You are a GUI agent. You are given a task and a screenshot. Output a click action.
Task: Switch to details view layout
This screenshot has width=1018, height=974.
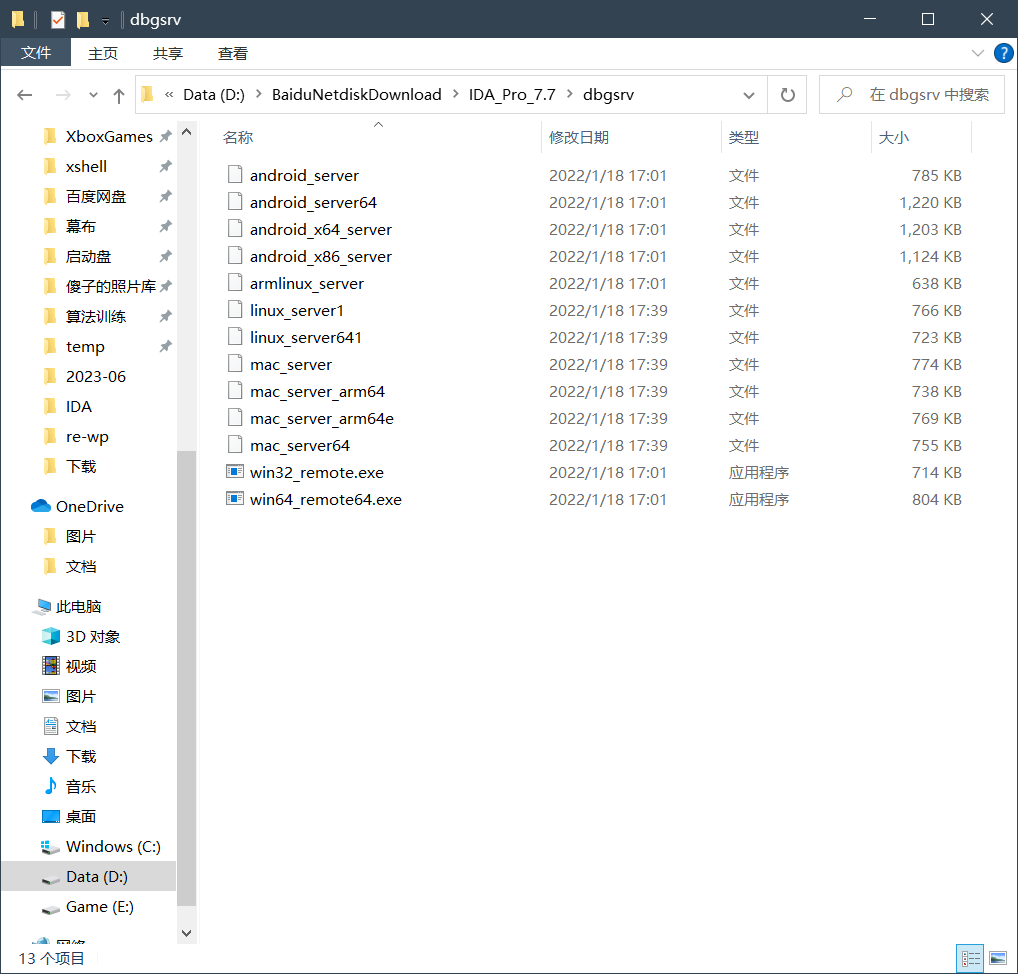tap(971, 958)
